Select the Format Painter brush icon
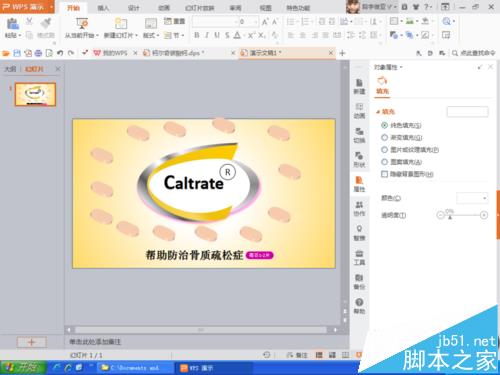Screen dimensions: 500x375 pyautogui.click(x=46, y=23)
